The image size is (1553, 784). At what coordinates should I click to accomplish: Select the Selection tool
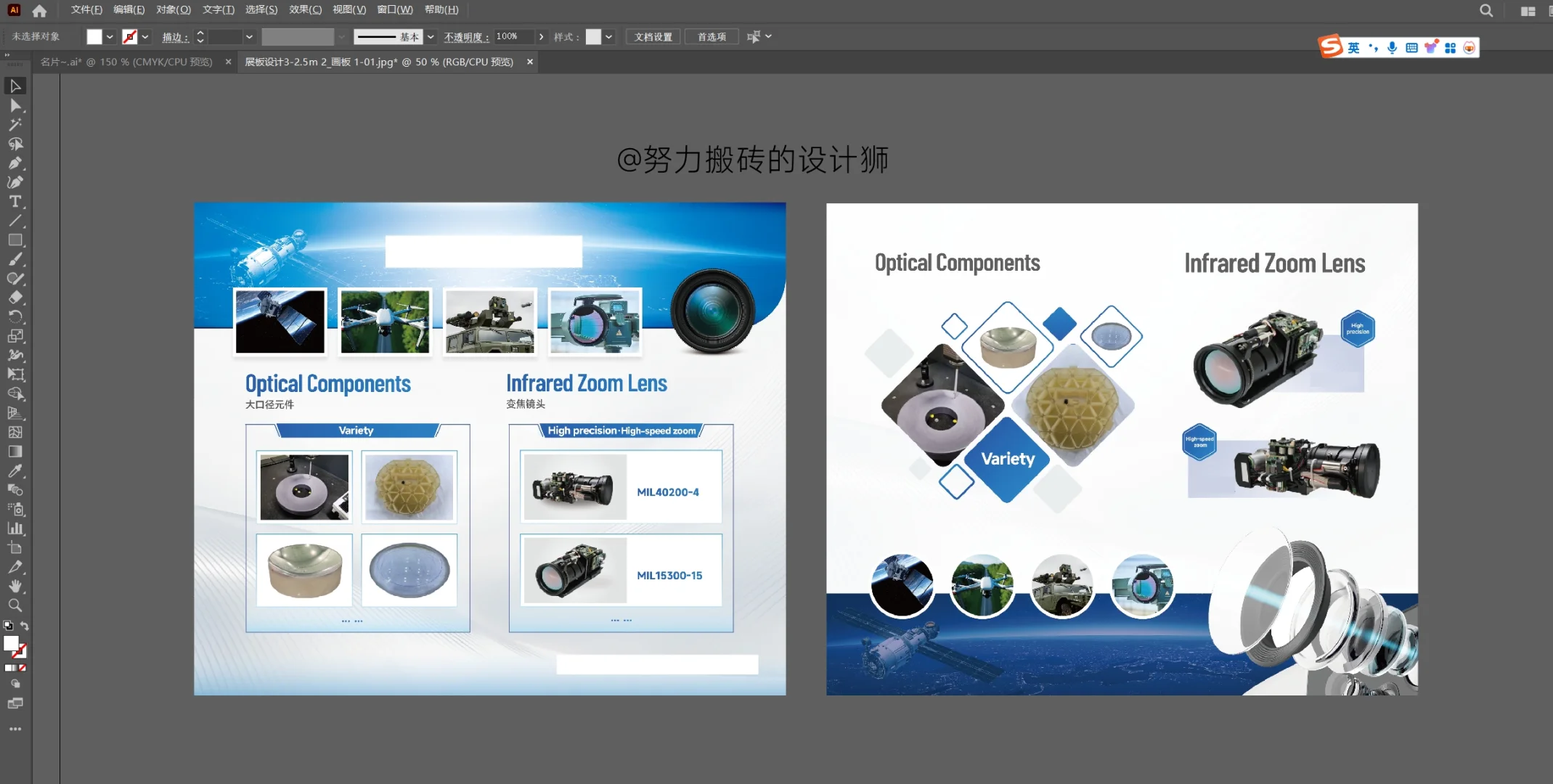click(x=15, y=86)
